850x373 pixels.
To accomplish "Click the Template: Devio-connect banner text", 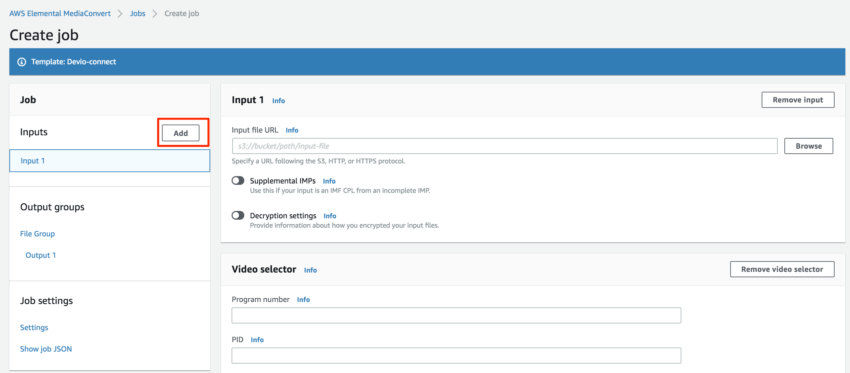I will pos(74,62).
